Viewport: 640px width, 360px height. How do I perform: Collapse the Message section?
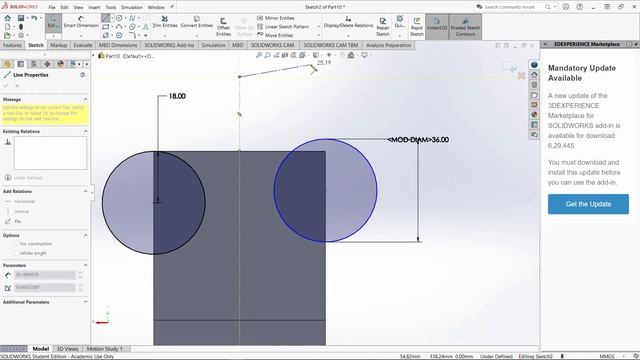[x=85, y=100]
